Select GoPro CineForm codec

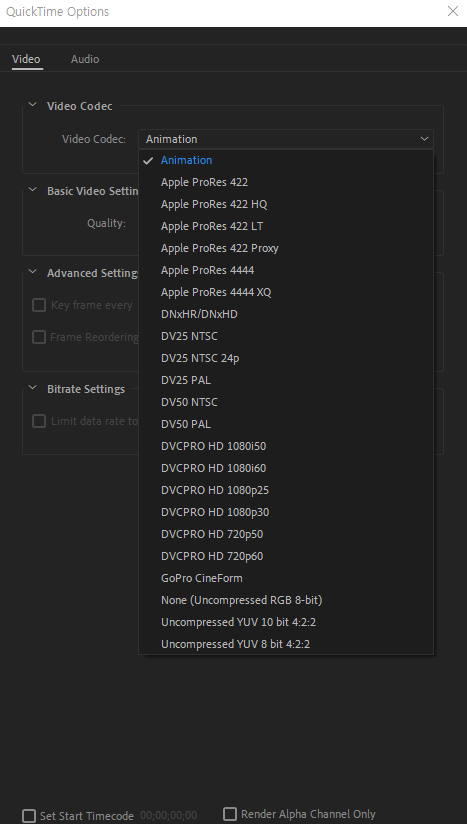(286, 578)
